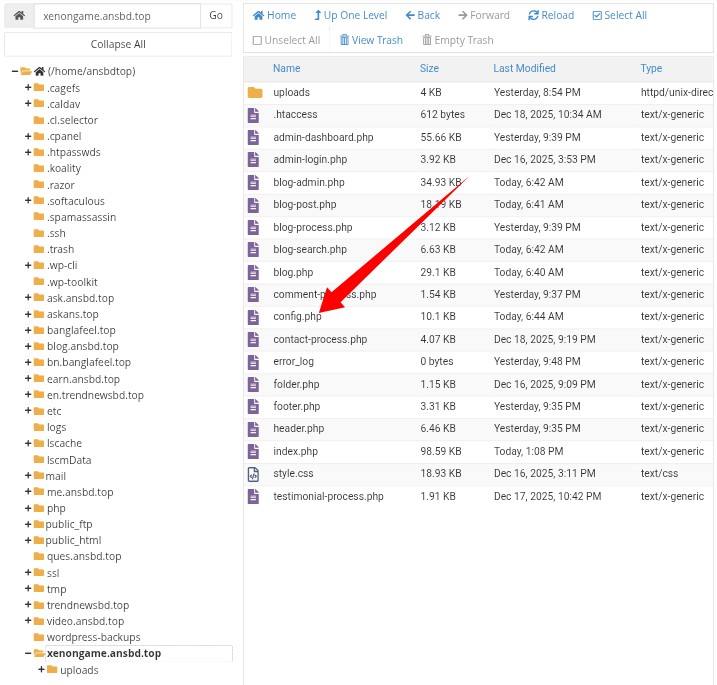Click the style.css code file icon
The width and height of the screenshot is (717, 685).
[253, 474]
